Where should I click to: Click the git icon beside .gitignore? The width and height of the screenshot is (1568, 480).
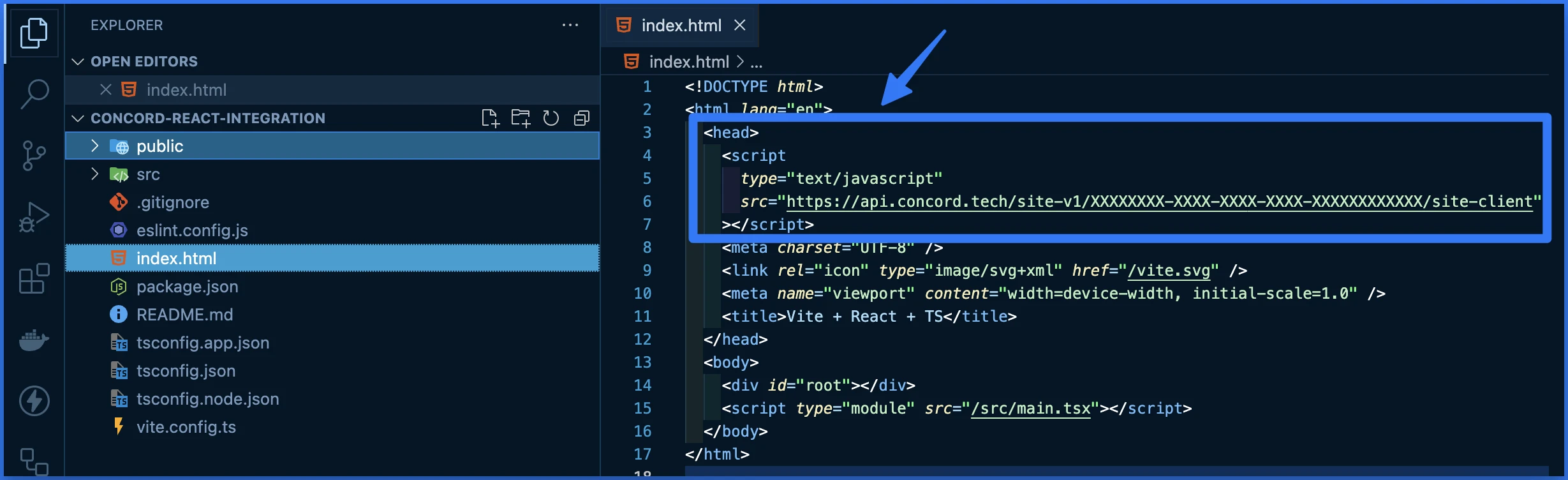[119, 202]
